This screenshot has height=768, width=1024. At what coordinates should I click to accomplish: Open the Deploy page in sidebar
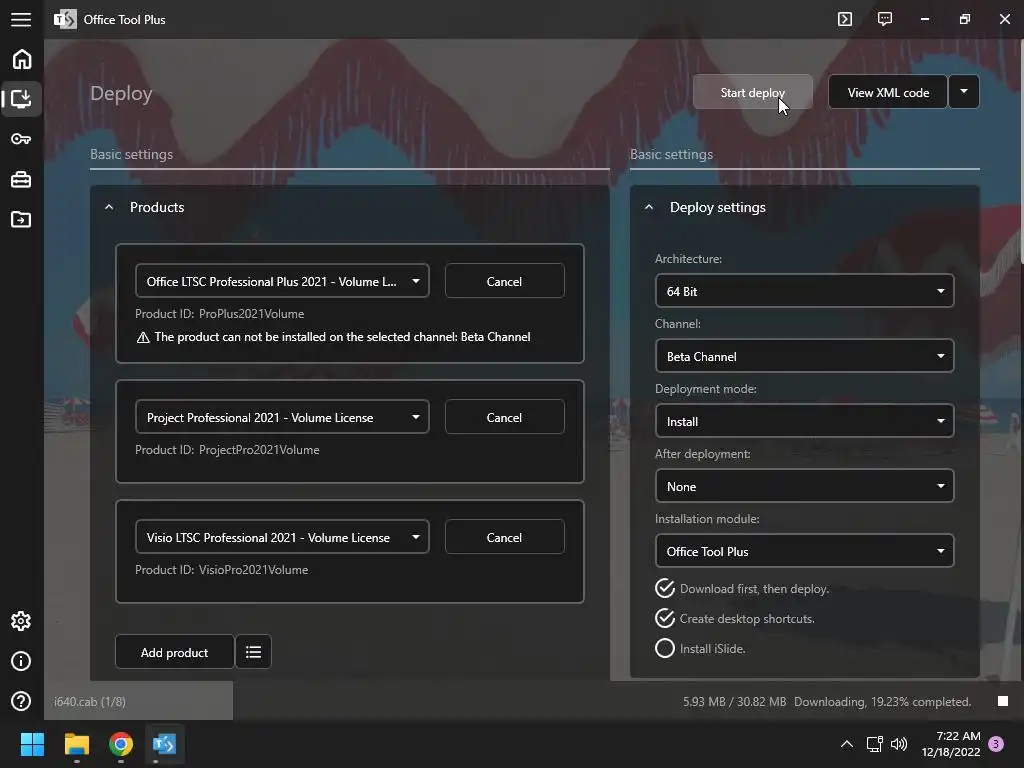coord(22,99)
